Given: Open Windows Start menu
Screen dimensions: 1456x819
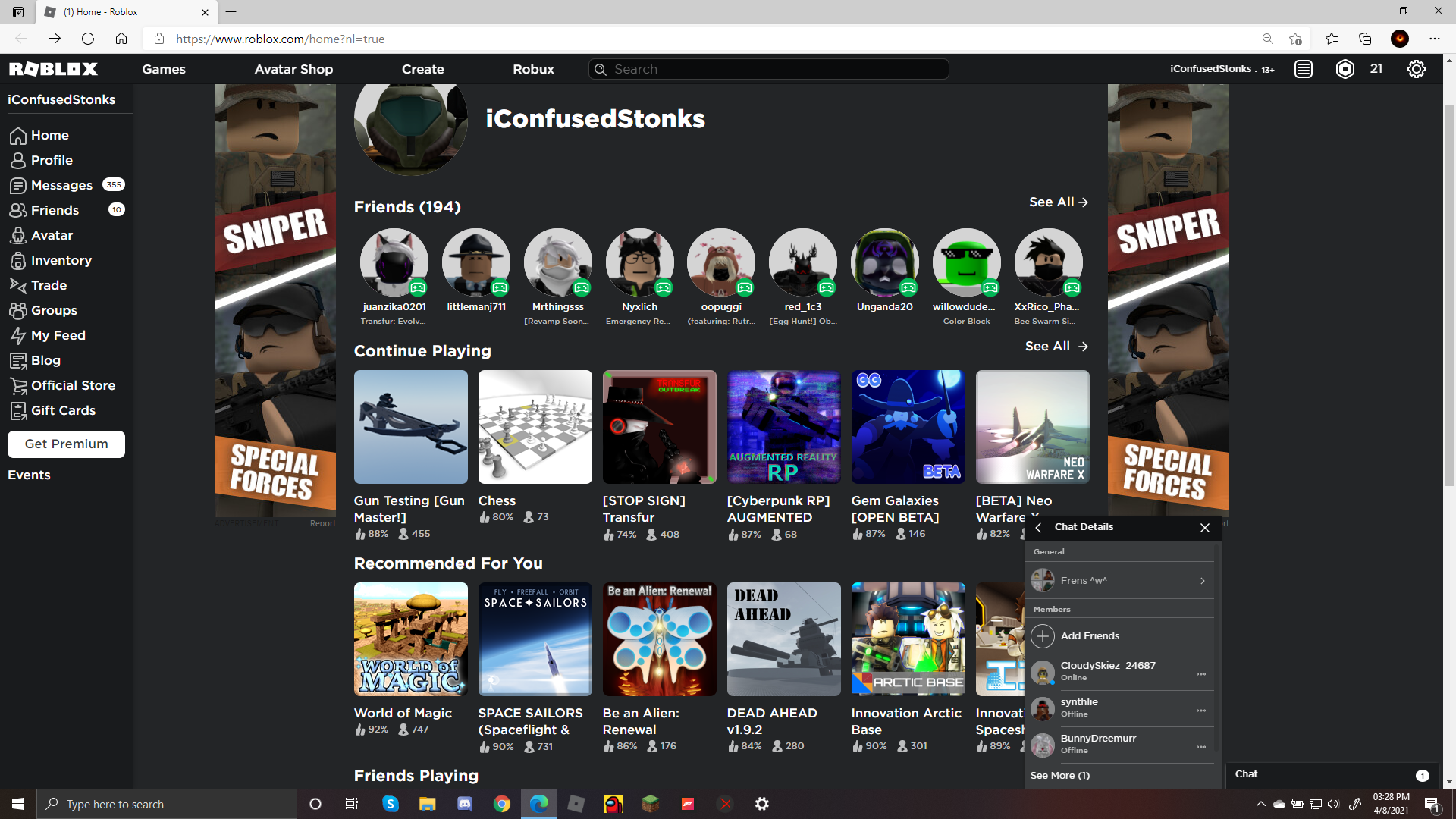Looking at the screenshot, I should (x=18, y=804).
